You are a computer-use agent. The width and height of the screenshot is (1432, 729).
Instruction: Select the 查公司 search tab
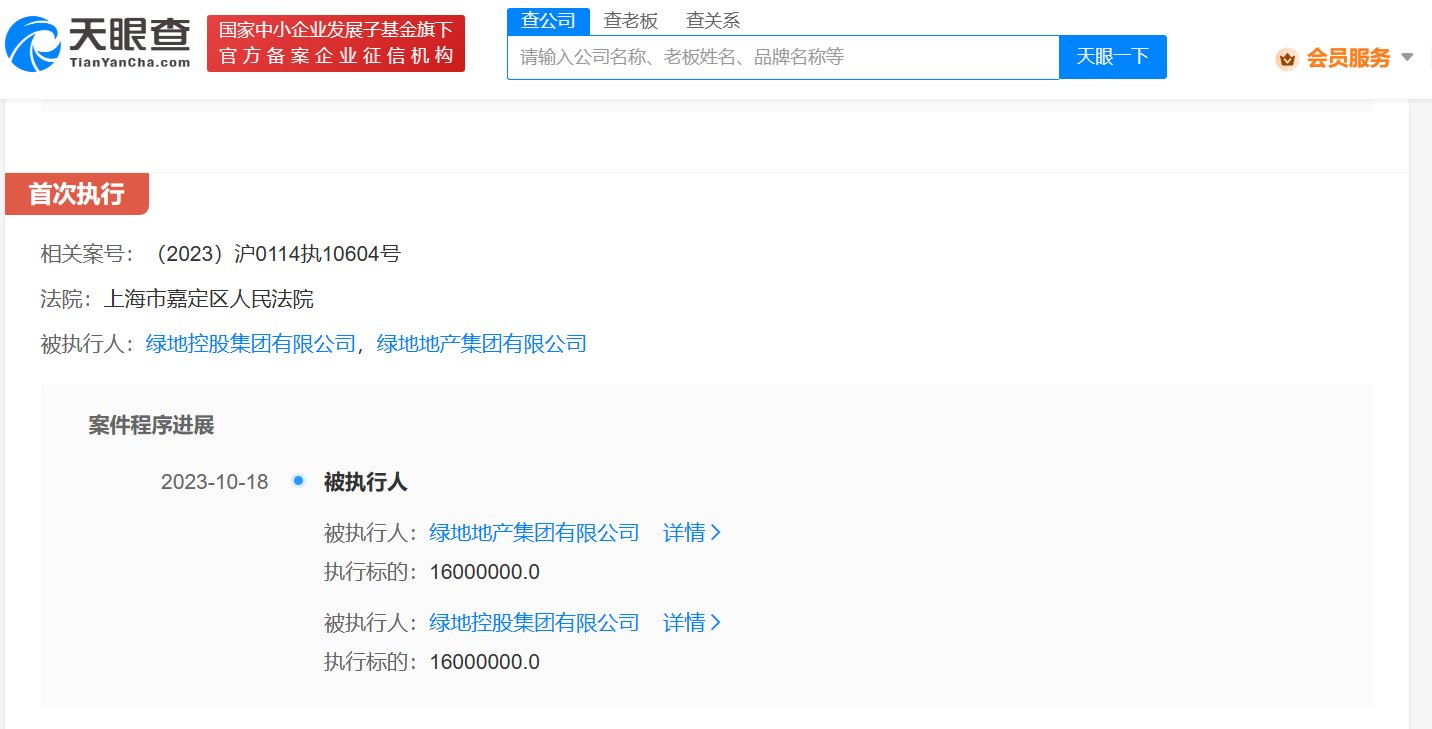548,20
